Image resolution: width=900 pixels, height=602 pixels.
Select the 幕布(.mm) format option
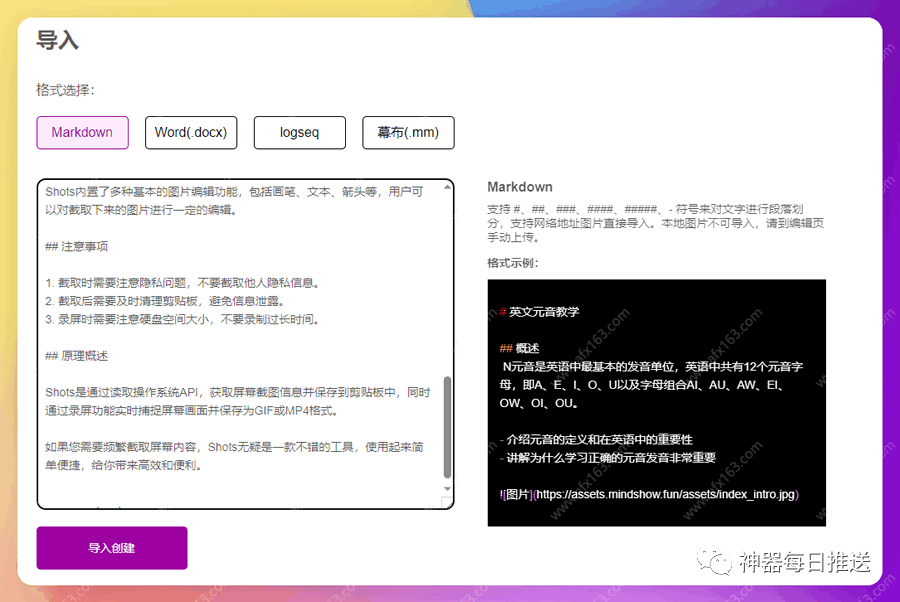408,132
